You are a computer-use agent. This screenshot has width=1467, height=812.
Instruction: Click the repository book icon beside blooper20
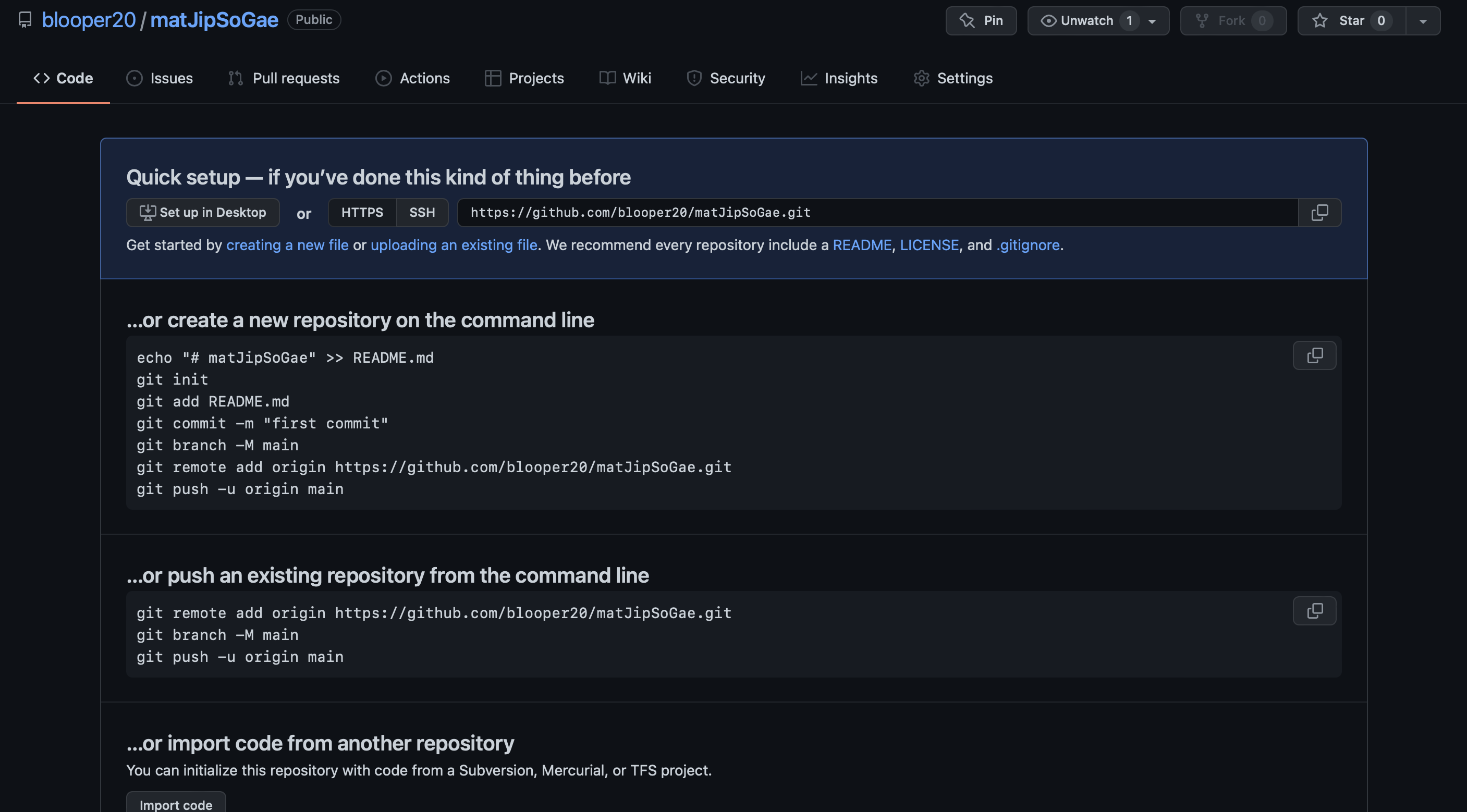pyautogui.click(x=25, y=20)
